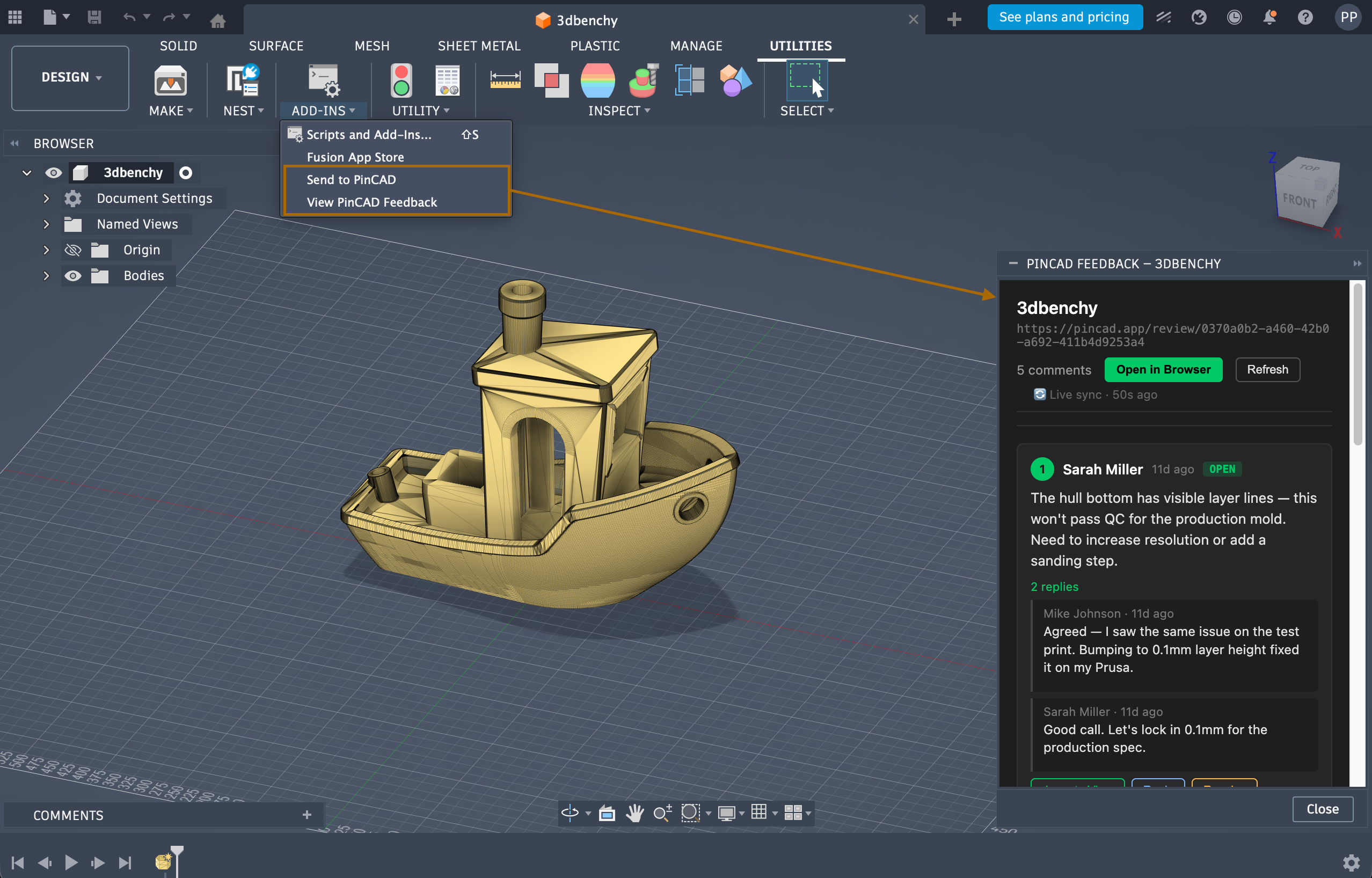
Task: Click the Nest tool icon
Action: click(x=242, y=81)
